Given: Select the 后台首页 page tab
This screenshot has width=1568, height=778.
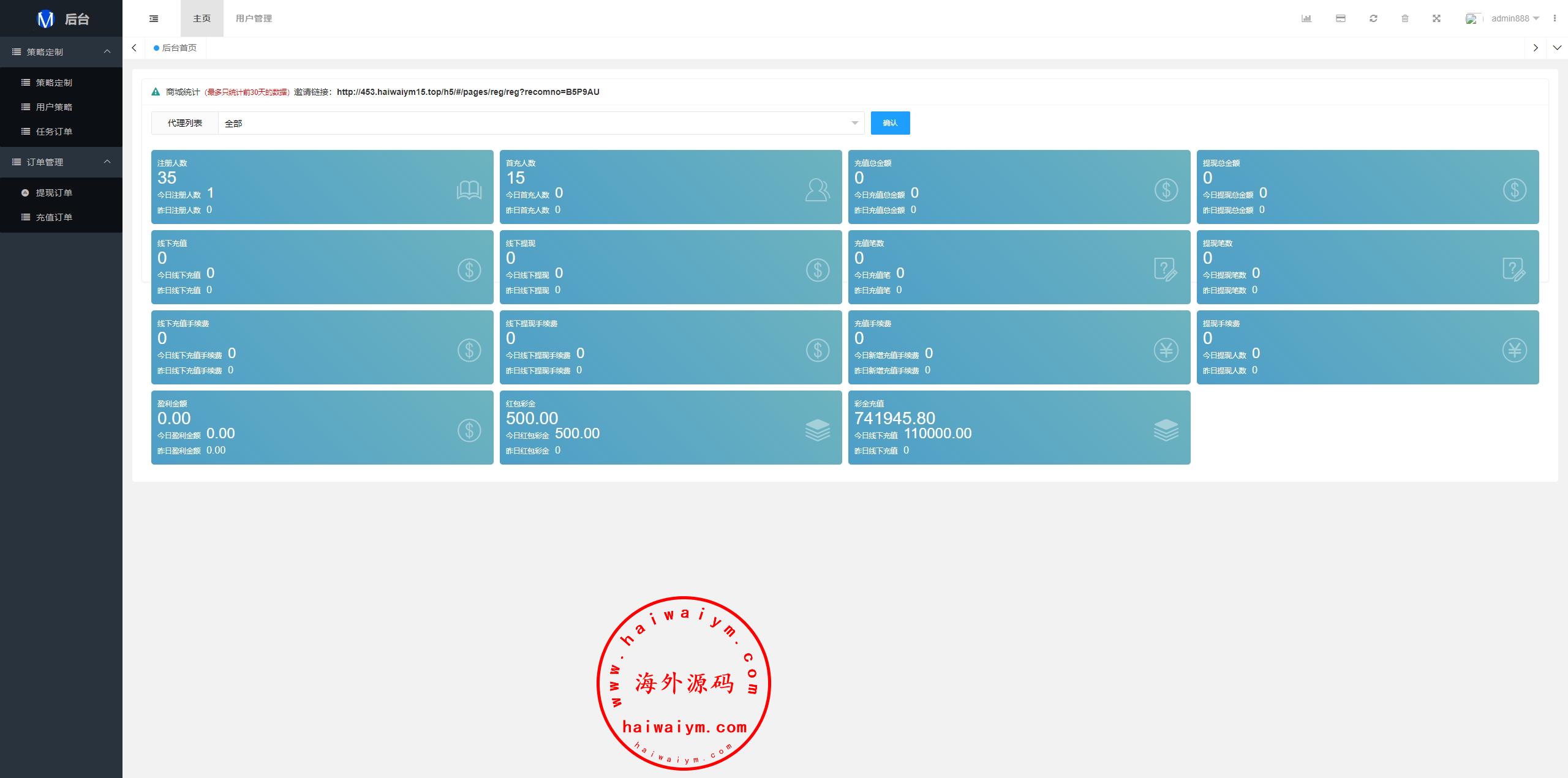Looking at the screenshot, I should [179, 48].
